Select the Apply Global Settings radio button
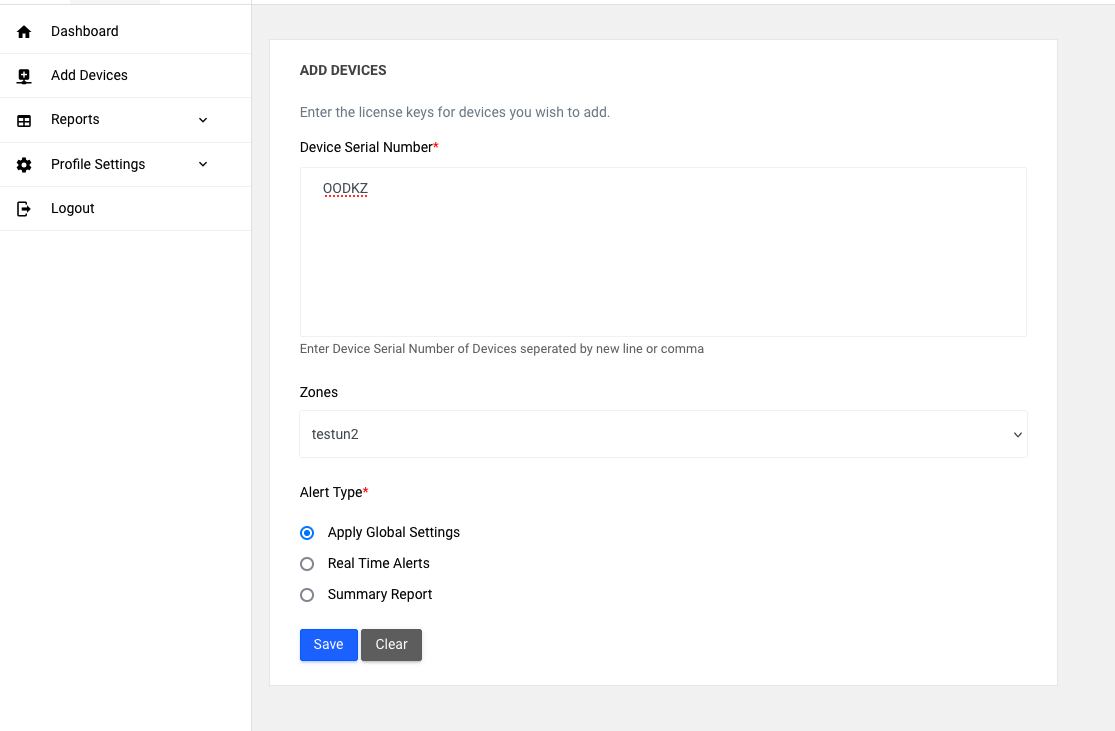 click(307, 533)
